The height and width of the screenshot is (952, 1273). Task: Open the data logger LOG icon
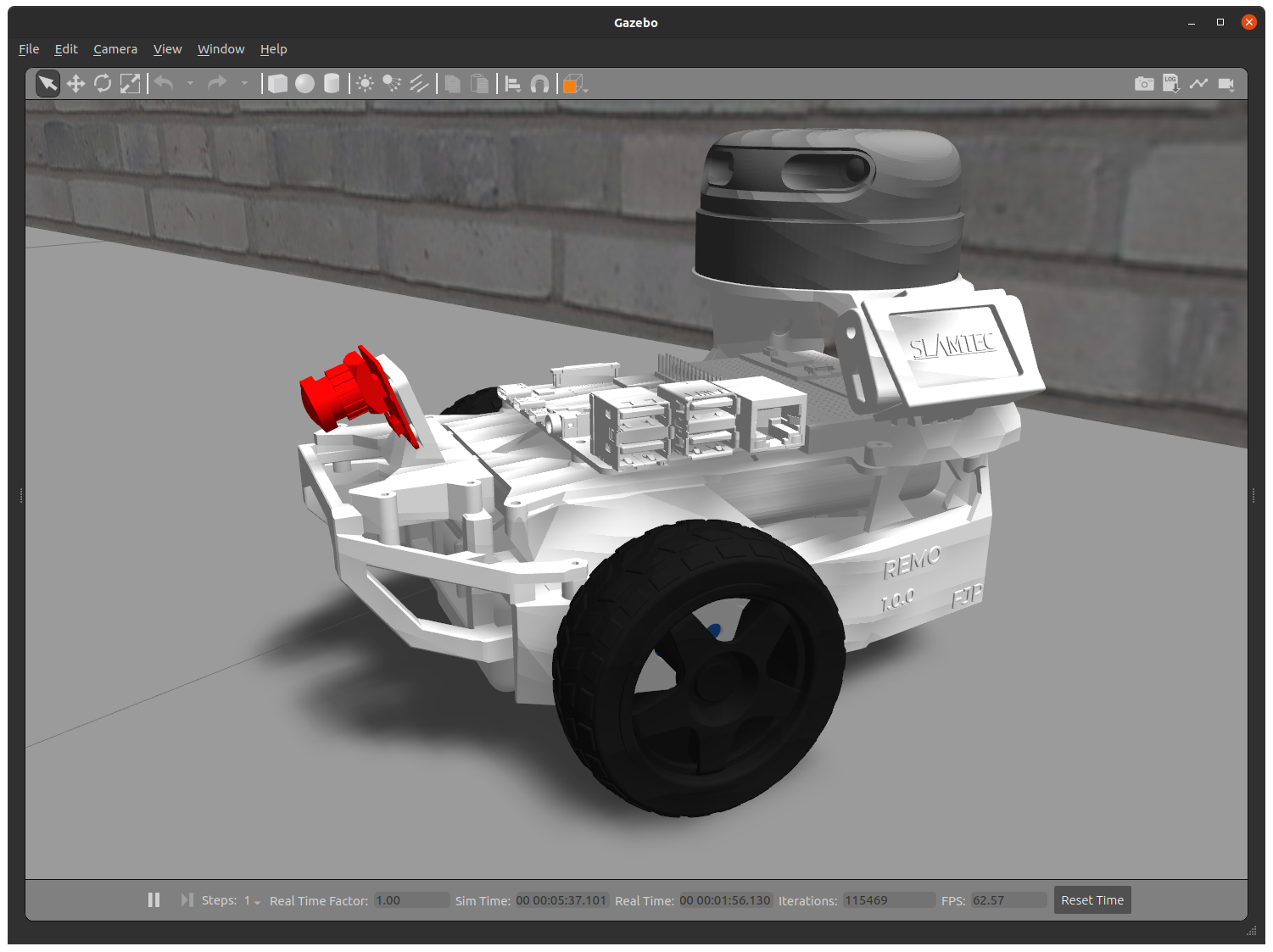click(x=1171, y=83)
